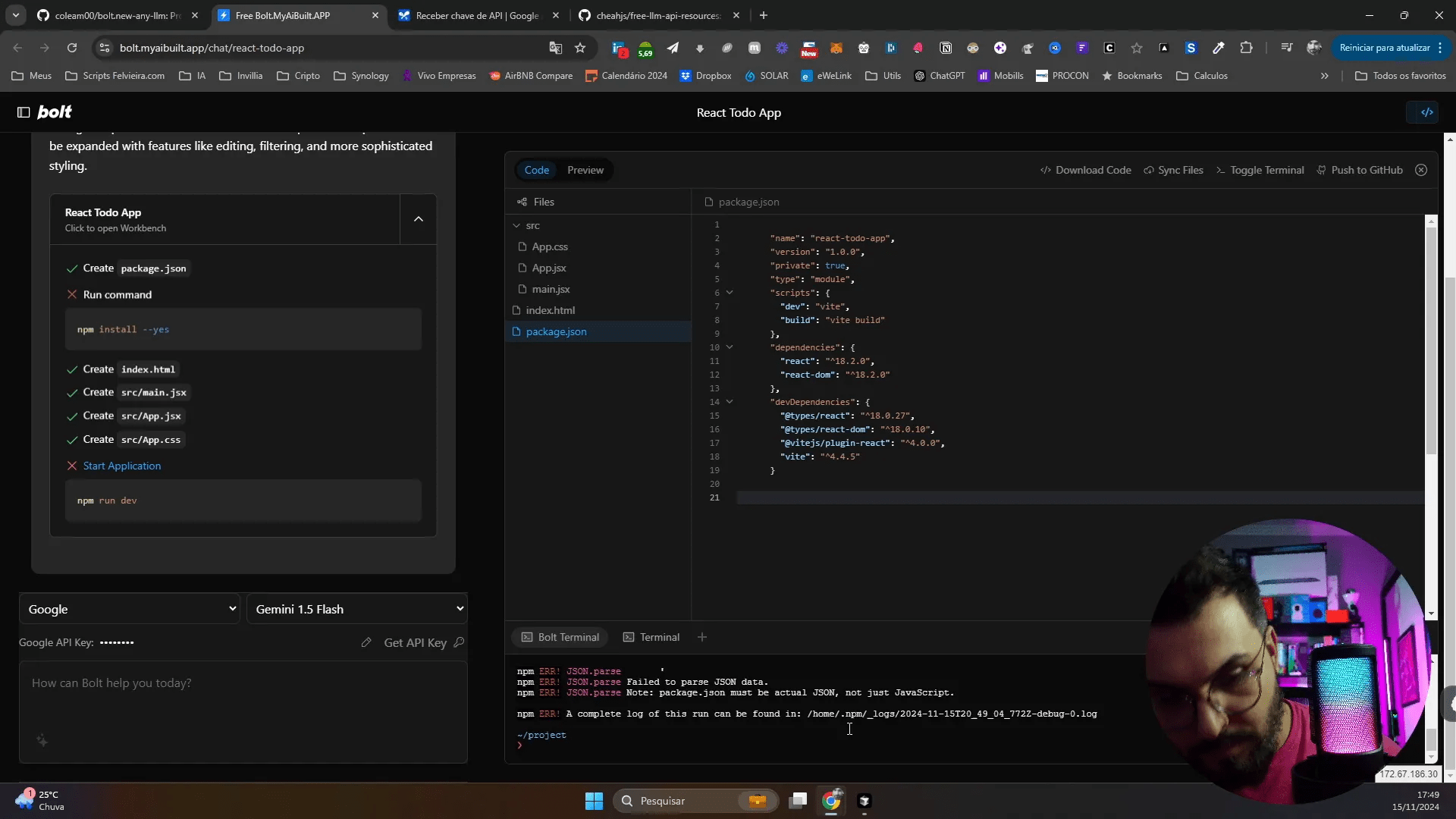Click the Bolt prompt input field
1456x819 pixels.
[x=243, y=711]
